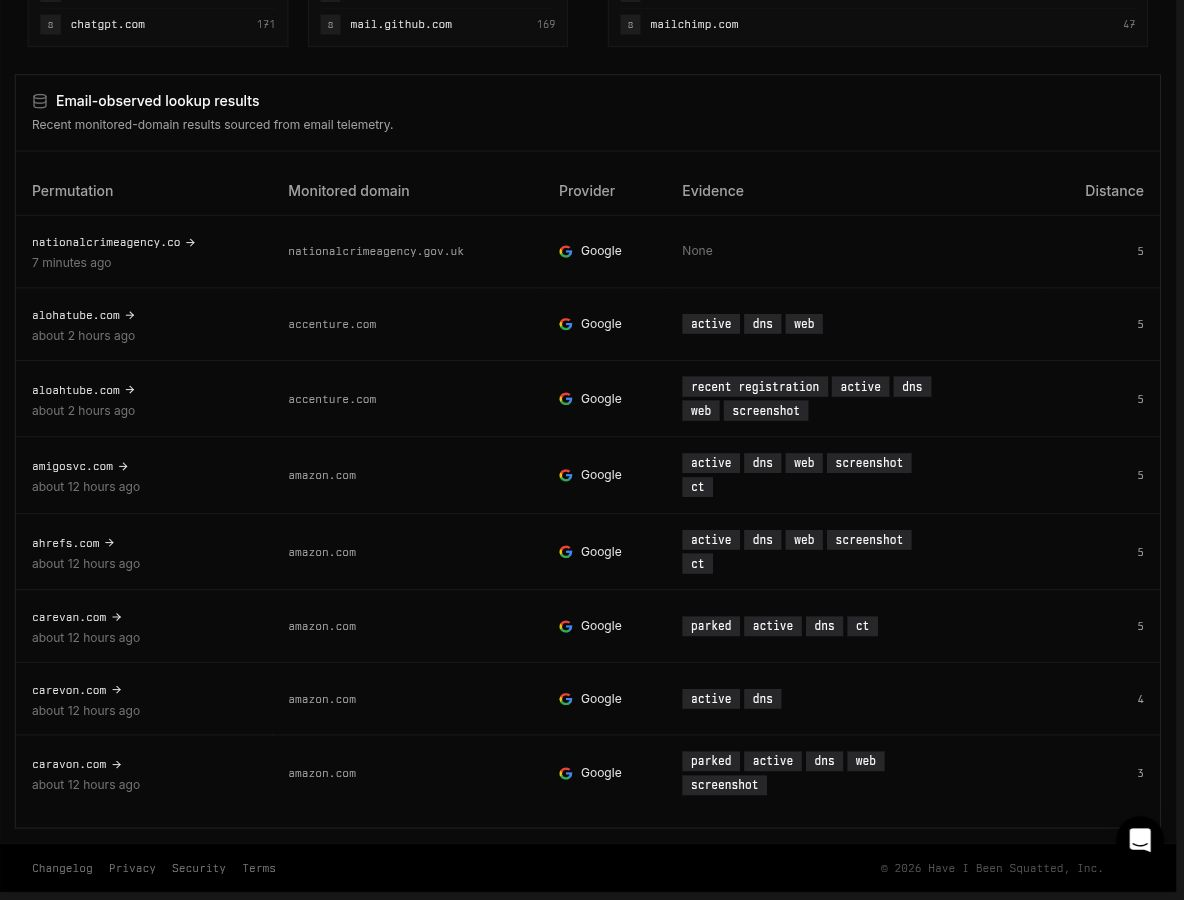Image resolution: width=1184 pixels, height=900 pixels.
Task: Click the database icon beside Email-observed lookup results
Action: [40, 101]
